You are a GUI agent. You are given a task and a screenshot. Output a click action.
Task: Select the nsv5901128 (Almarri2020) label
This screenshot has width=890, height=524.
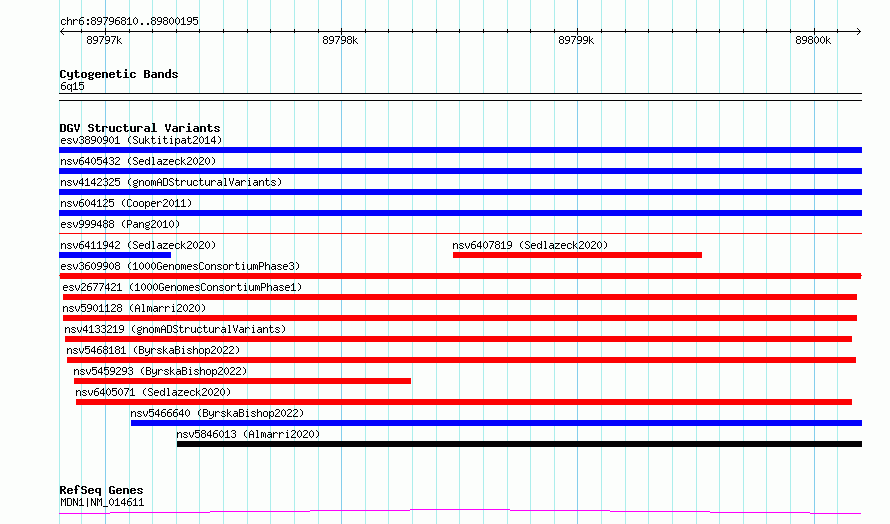(x=135, y=308)
